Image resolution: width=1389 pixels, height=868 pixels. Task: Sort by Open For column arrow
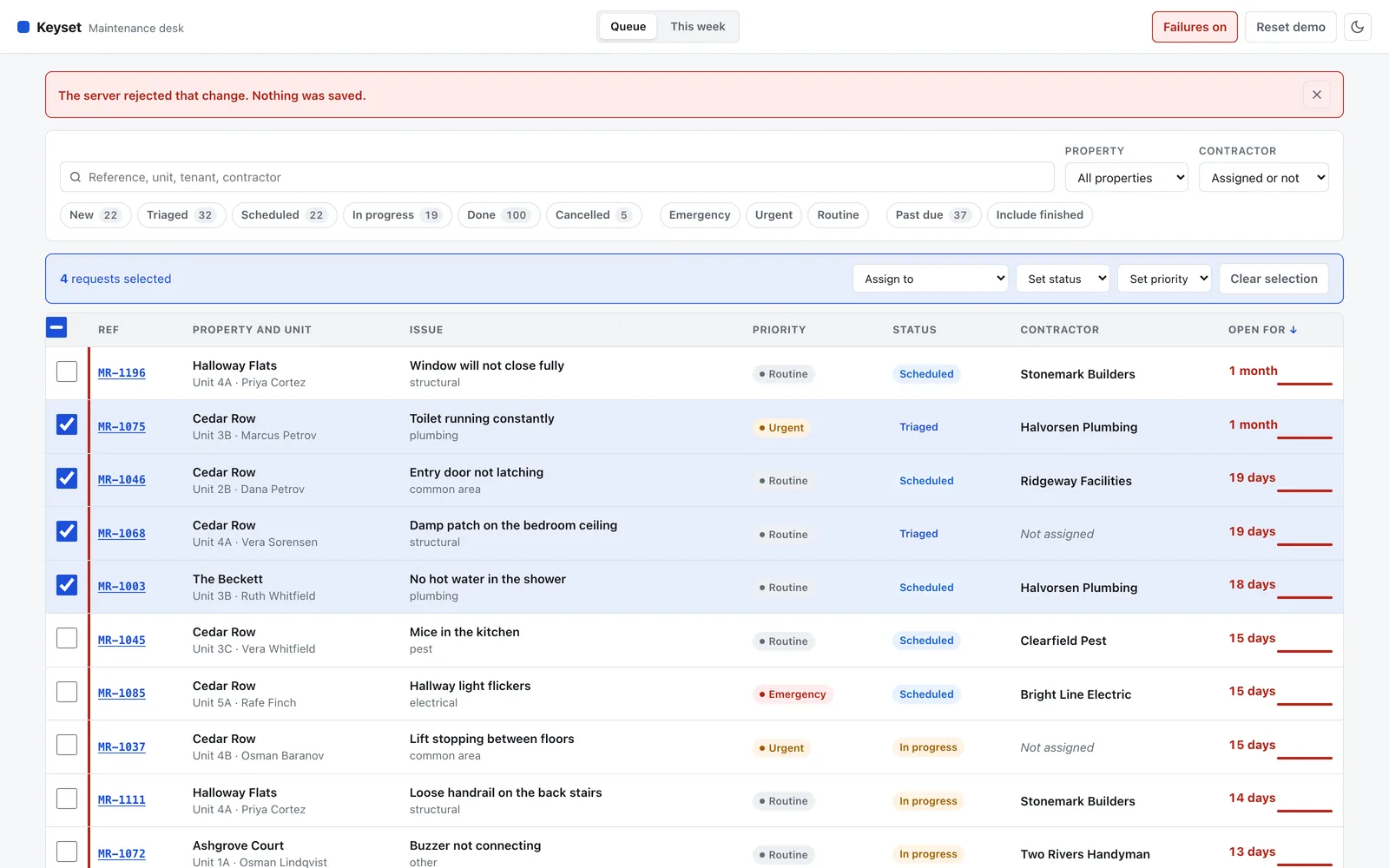click(1293, 330)
